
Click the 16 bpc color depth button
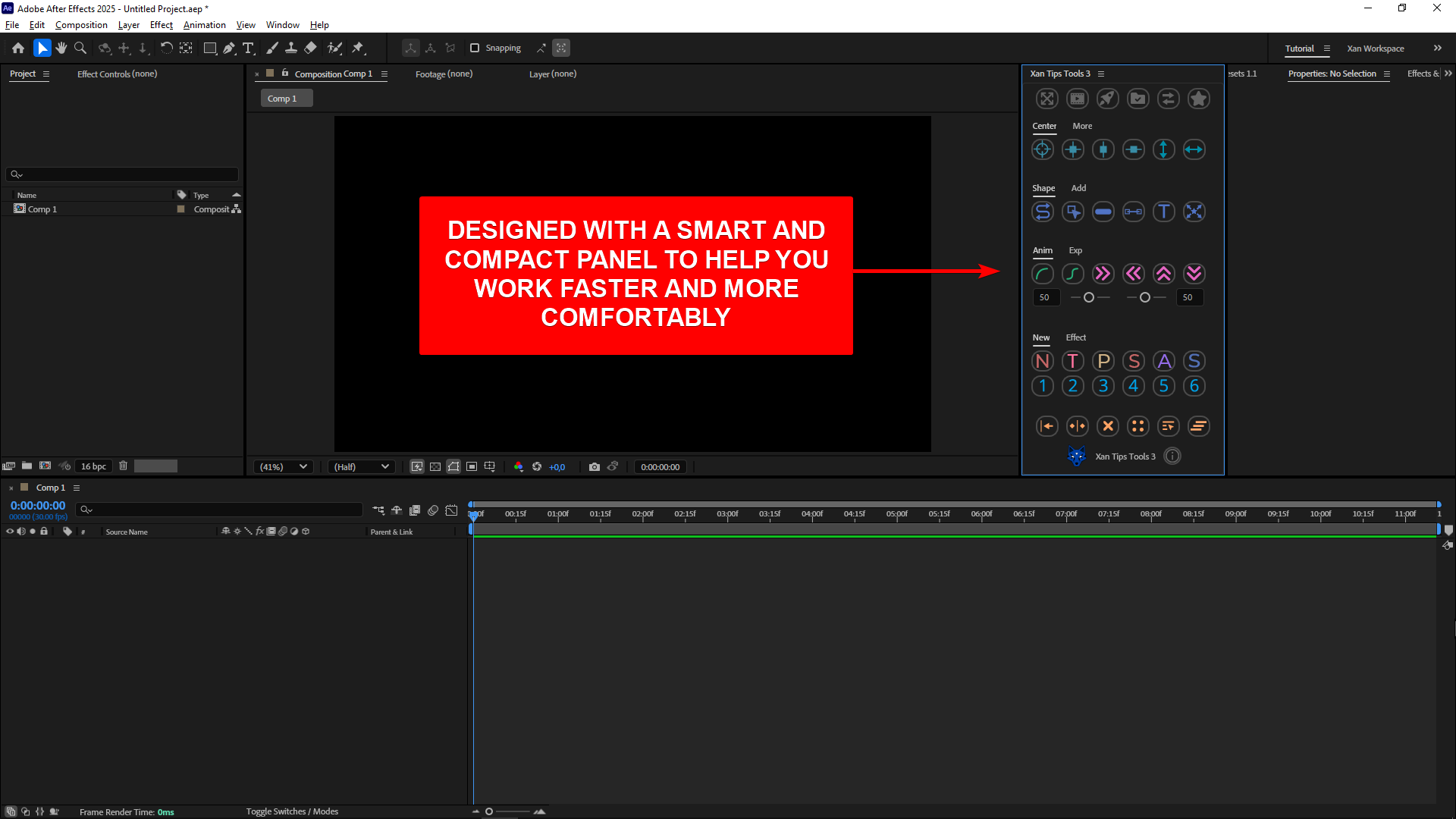click(x=93, y=466)
